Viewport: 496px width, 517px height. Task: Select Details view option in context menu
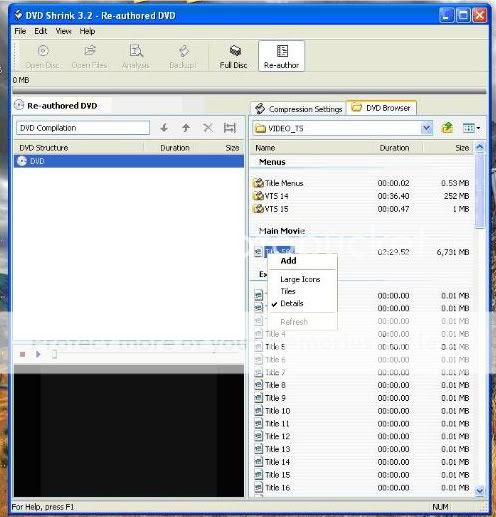[292, 303]
